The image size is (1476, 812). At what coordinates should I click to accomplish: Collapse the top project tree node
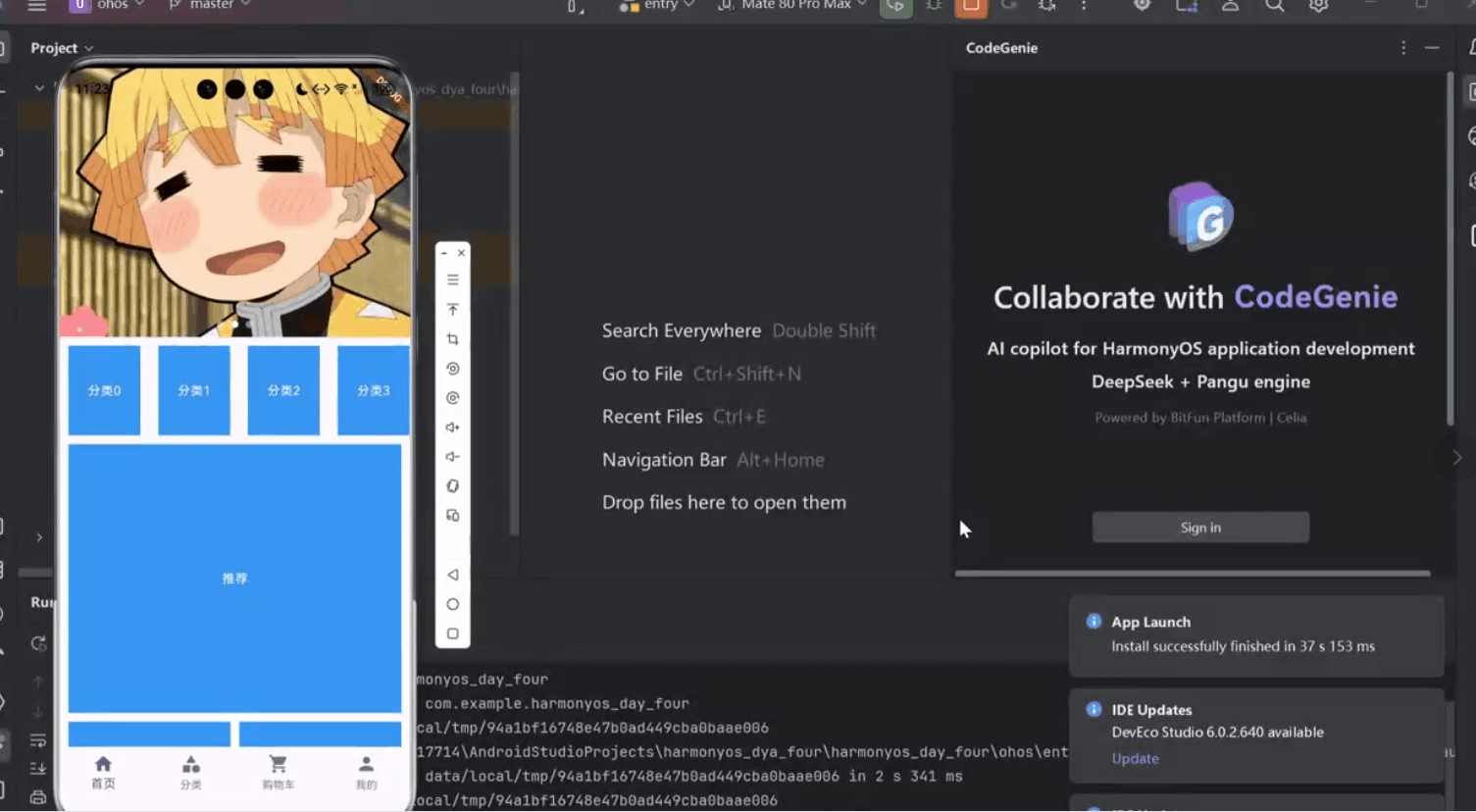pyautogui.click(x=39, y=88)
